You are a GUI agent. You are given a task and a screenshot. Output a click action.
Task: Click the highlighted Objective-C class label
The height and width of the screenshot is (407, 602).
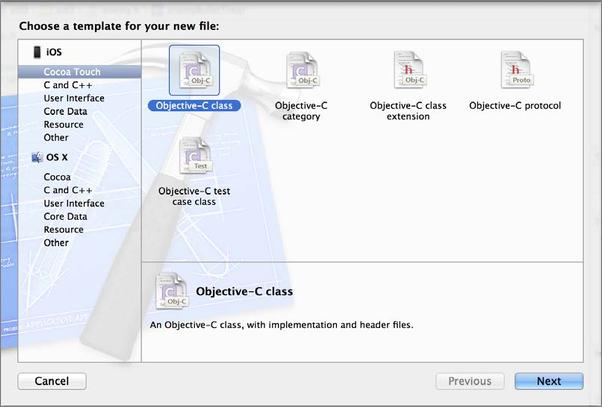pos(194,106)
